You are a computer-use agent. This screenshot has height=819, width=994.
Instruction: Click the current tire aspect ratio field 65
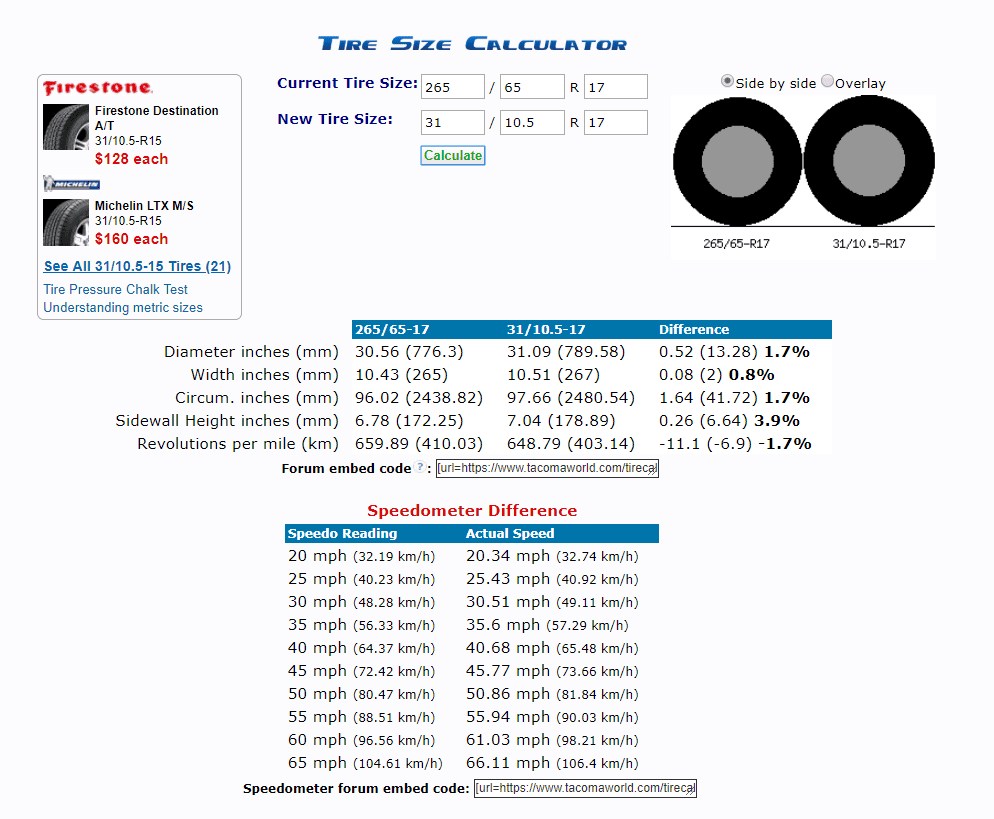coord(532,87)
